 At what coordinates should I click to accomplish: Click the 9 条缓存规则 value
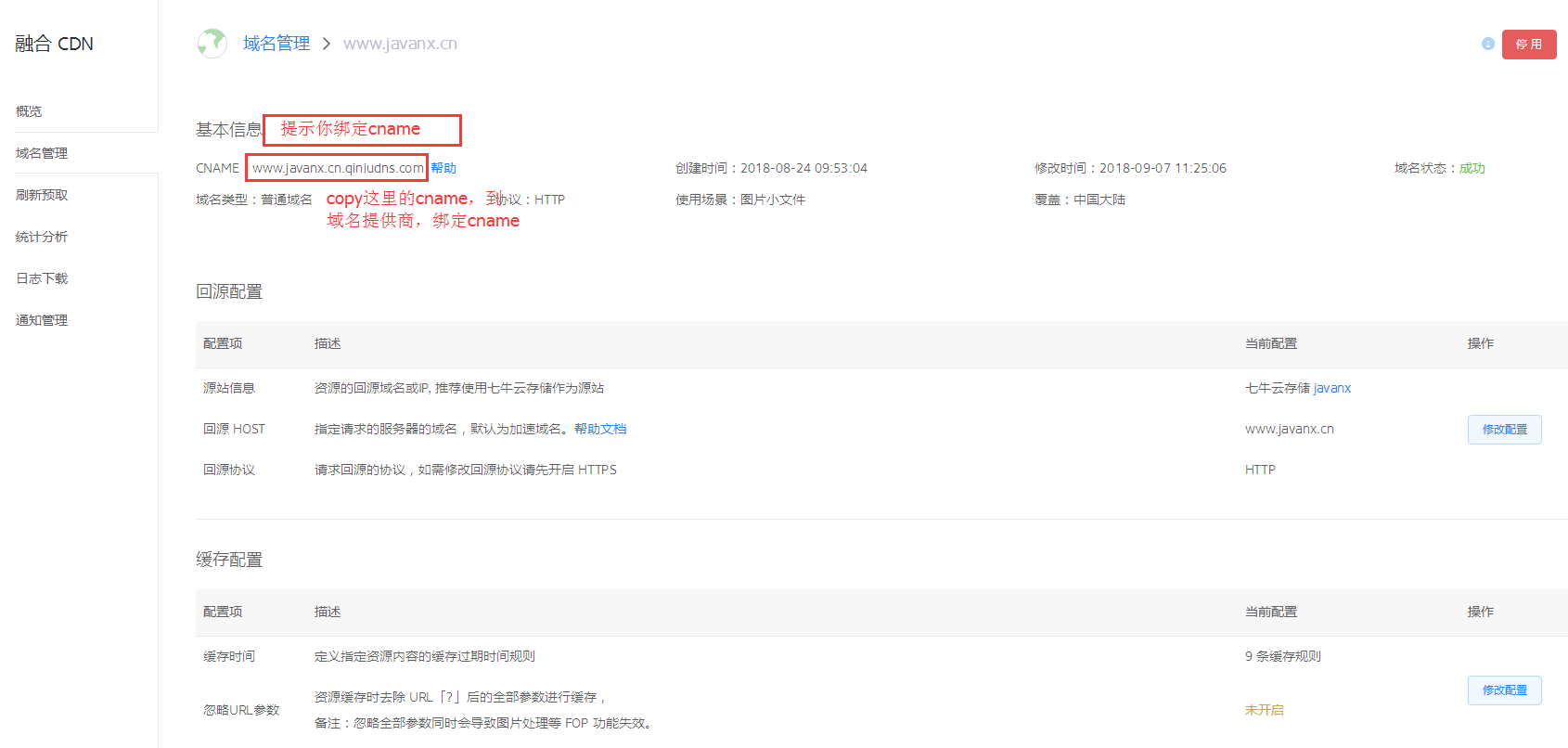[x=1283, y=656]
